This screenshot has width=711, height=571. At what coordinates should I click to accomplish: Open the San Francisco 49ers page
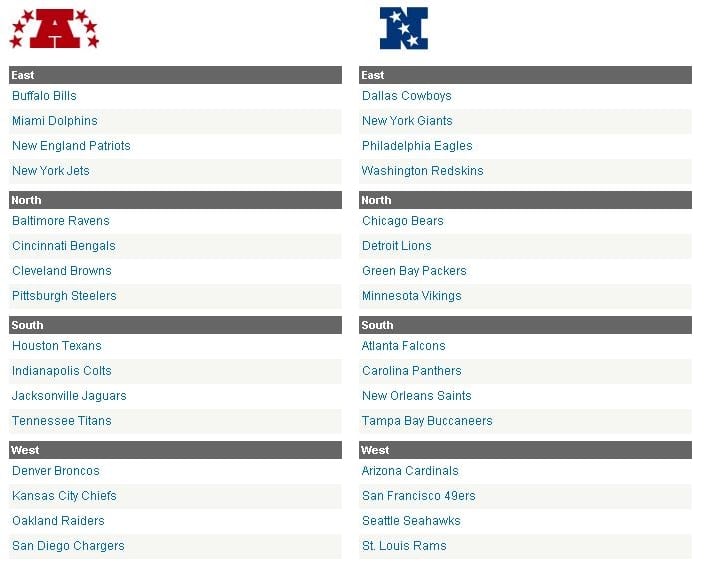(419, 496)
